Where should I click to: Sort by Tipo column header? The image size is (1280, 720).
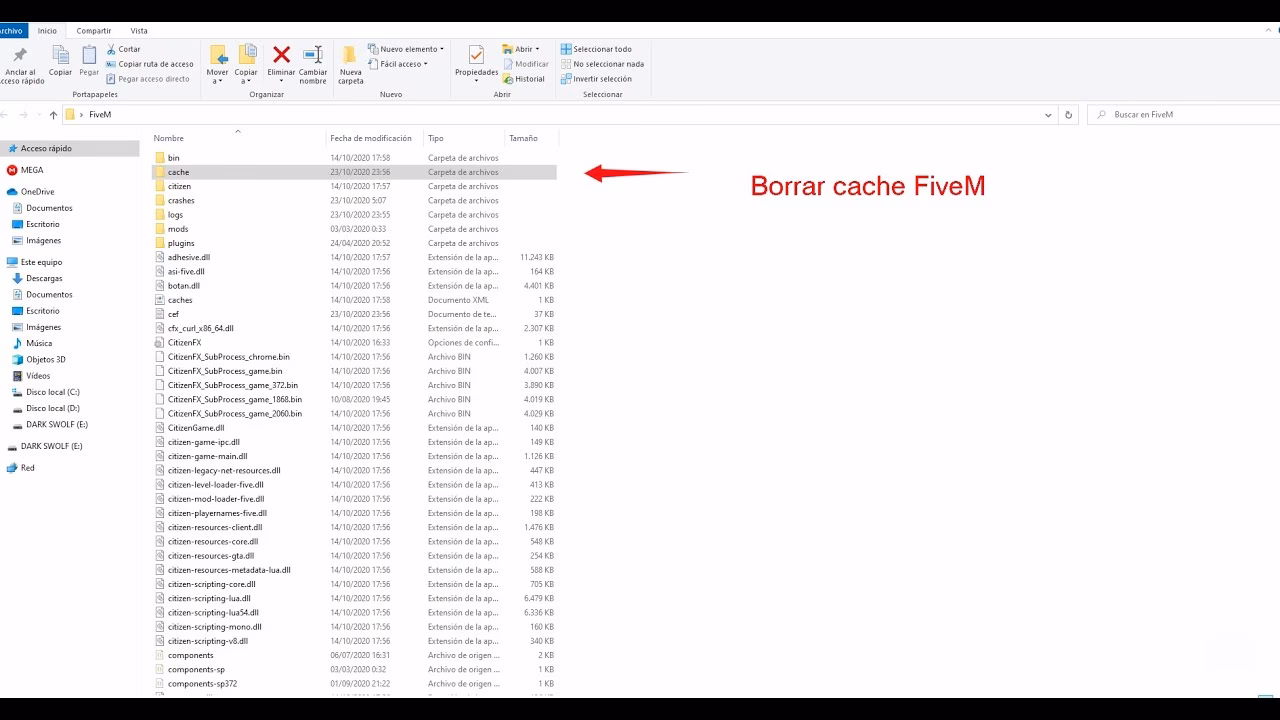[436, 138]
